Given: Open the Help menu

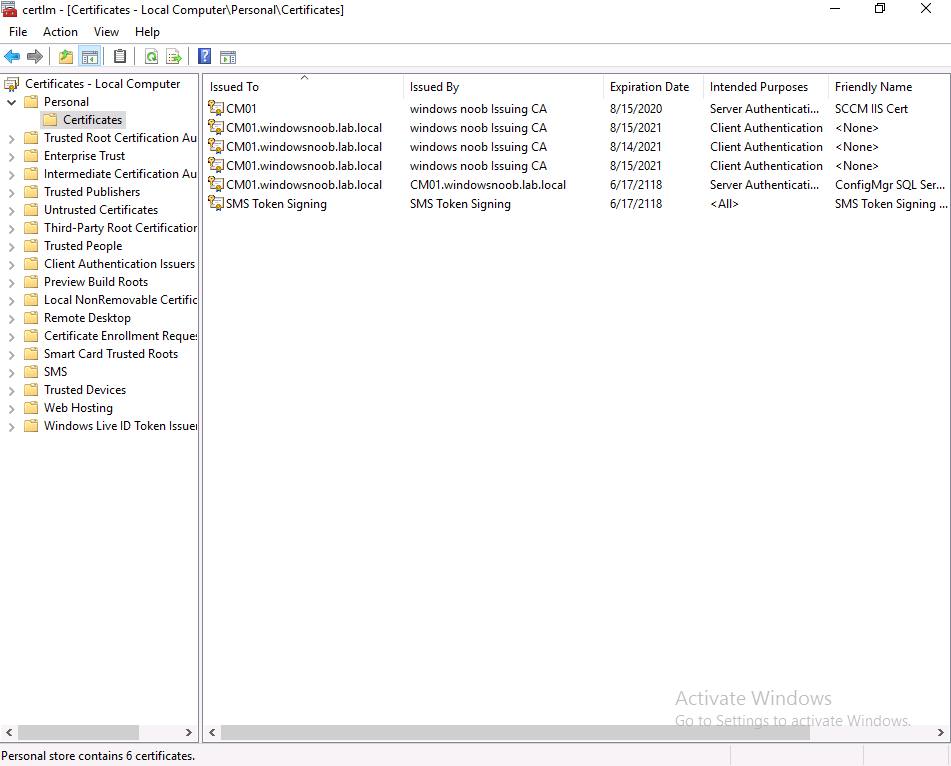Looking at the screenshot, I should 147,32.
